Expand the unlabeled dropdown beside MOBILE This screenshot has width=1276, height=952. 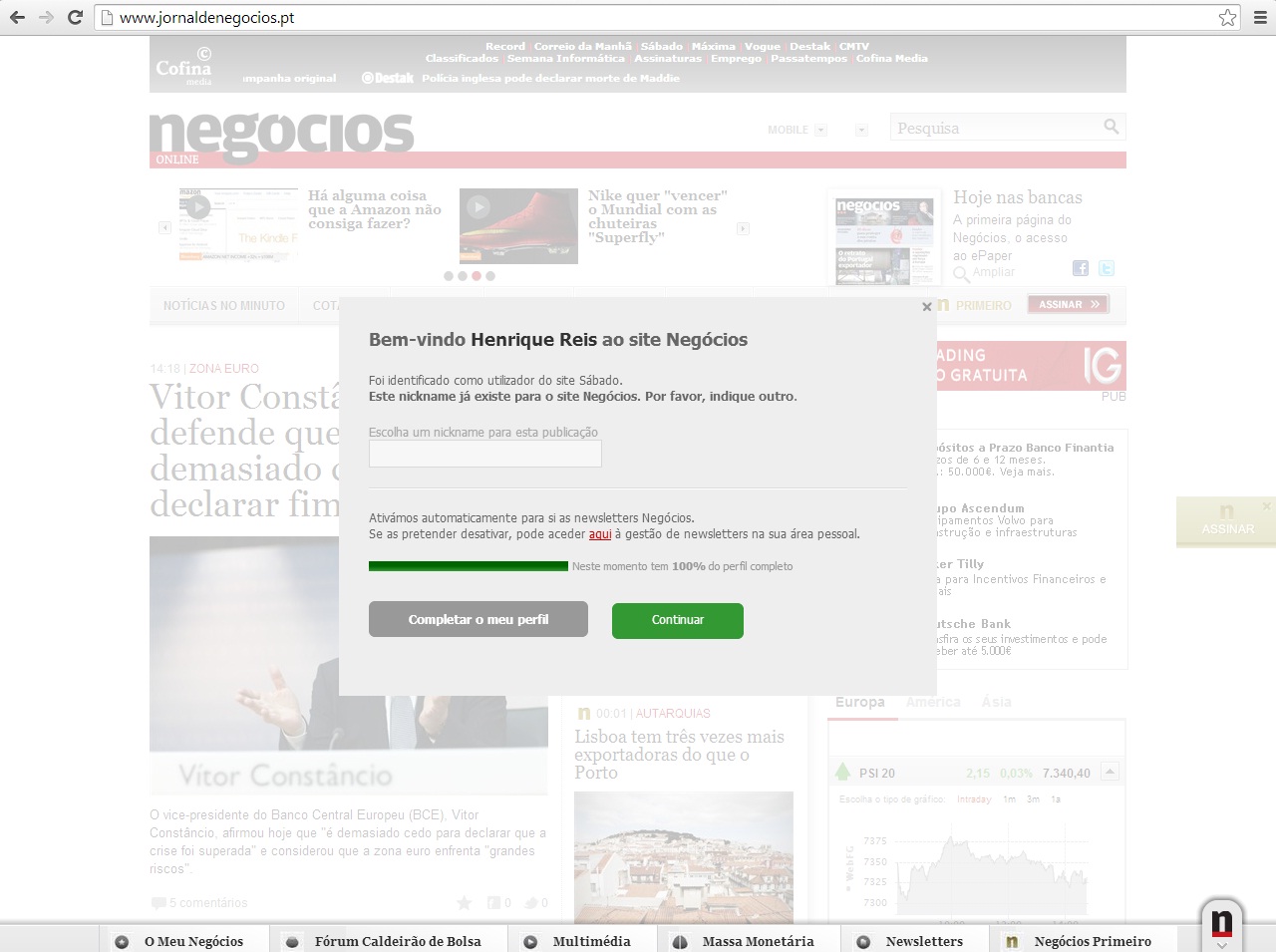[x=862, y=131]
